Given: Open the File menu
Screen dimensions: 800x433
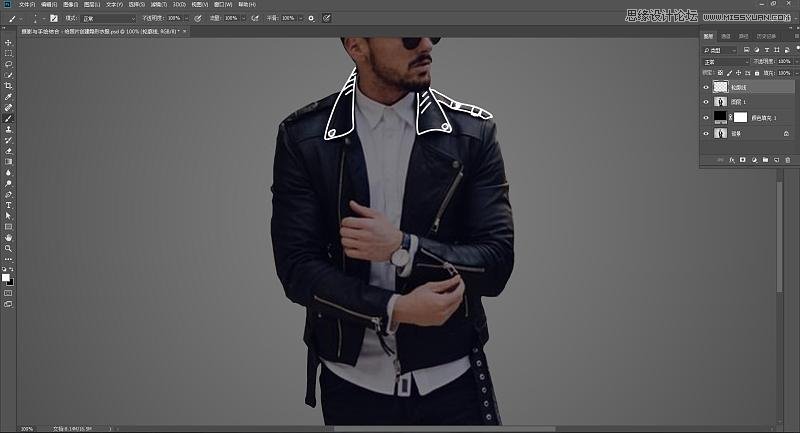Looking at the screenshot, I should pos(27,5).
